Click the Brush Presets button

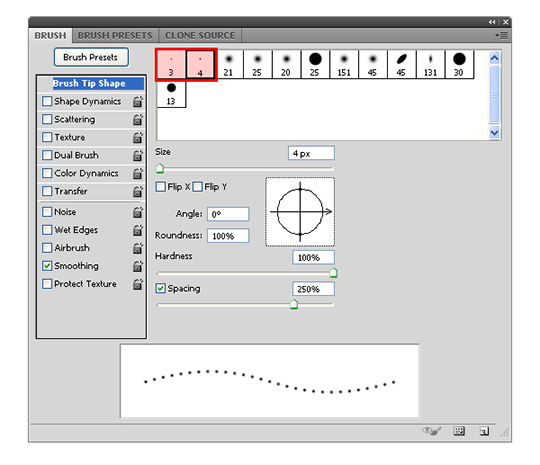pos(91,57)
